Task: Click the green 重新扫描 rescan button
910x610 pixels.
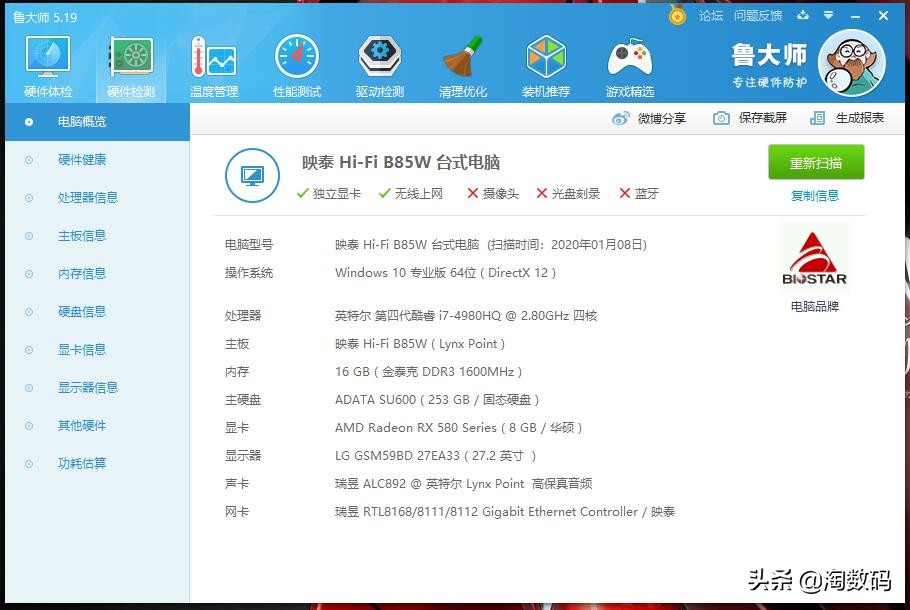Action: pyautogui.click(x=815, y=162)
